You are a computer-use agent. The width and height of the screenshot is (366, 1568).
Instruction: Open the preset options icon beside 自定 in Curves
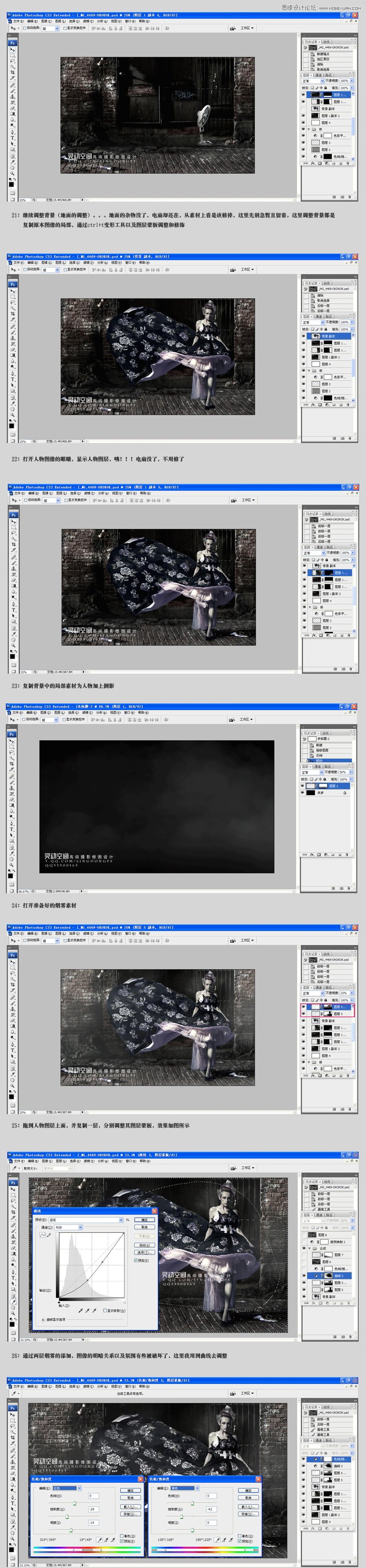coord(128,1220)
